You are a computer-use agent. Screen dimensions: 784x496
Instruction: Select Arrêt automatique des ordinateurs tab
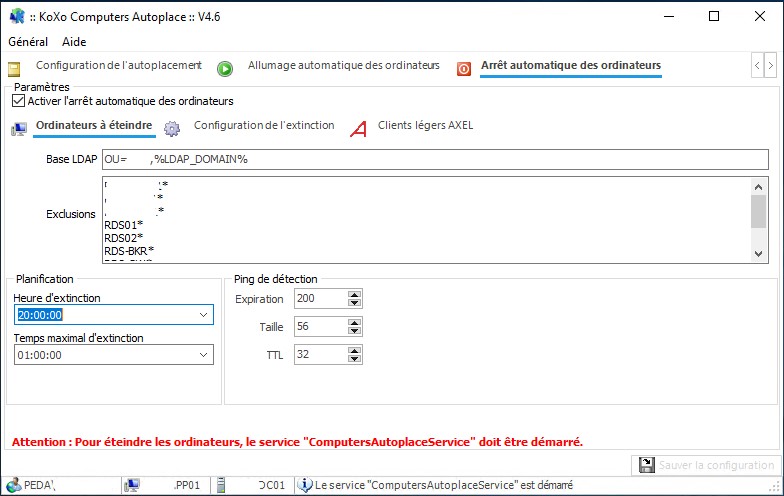coord(570,66)
